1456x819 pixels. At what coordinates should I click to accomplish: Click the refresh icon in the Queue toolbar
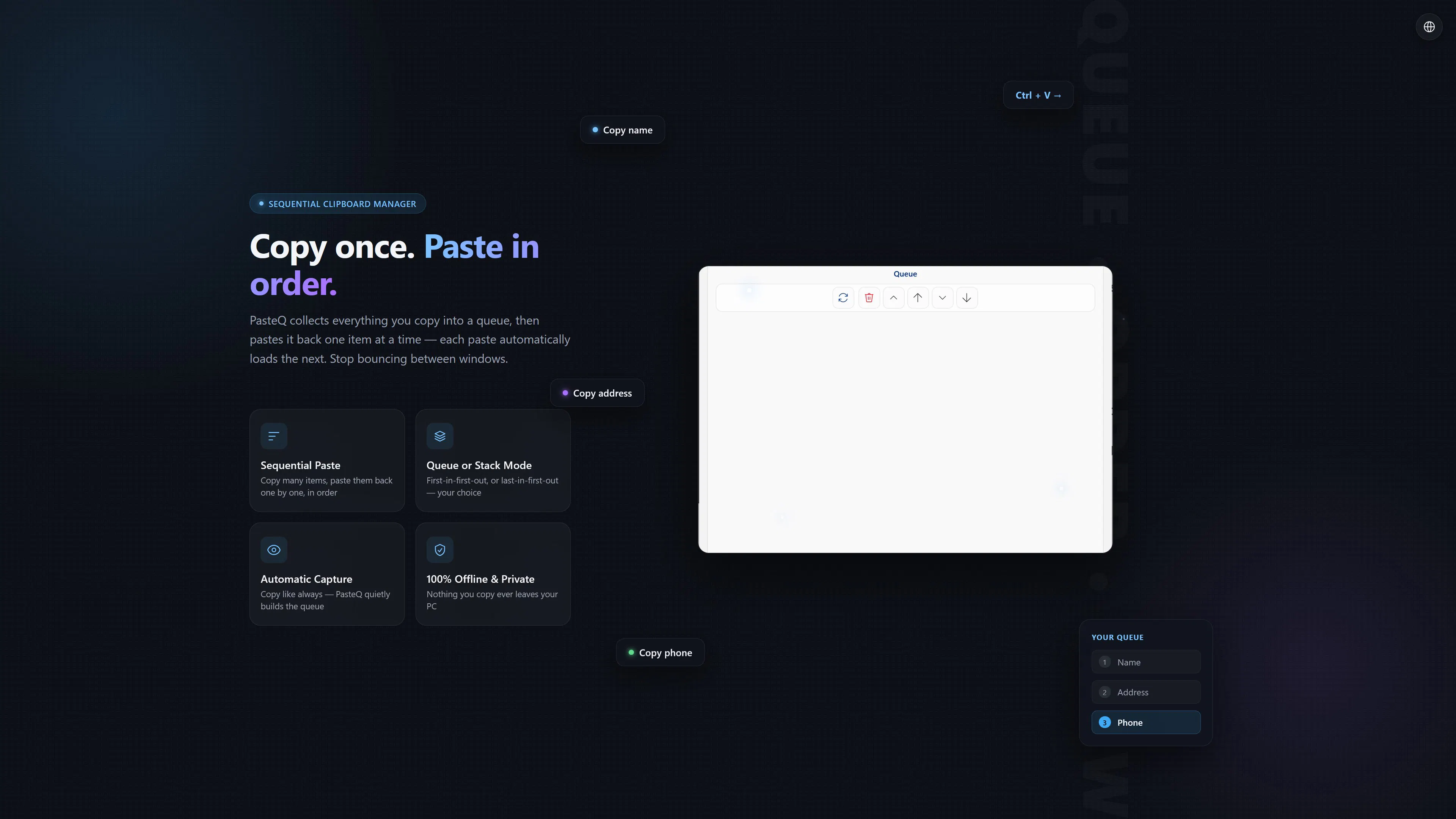[x=843, y=298]
